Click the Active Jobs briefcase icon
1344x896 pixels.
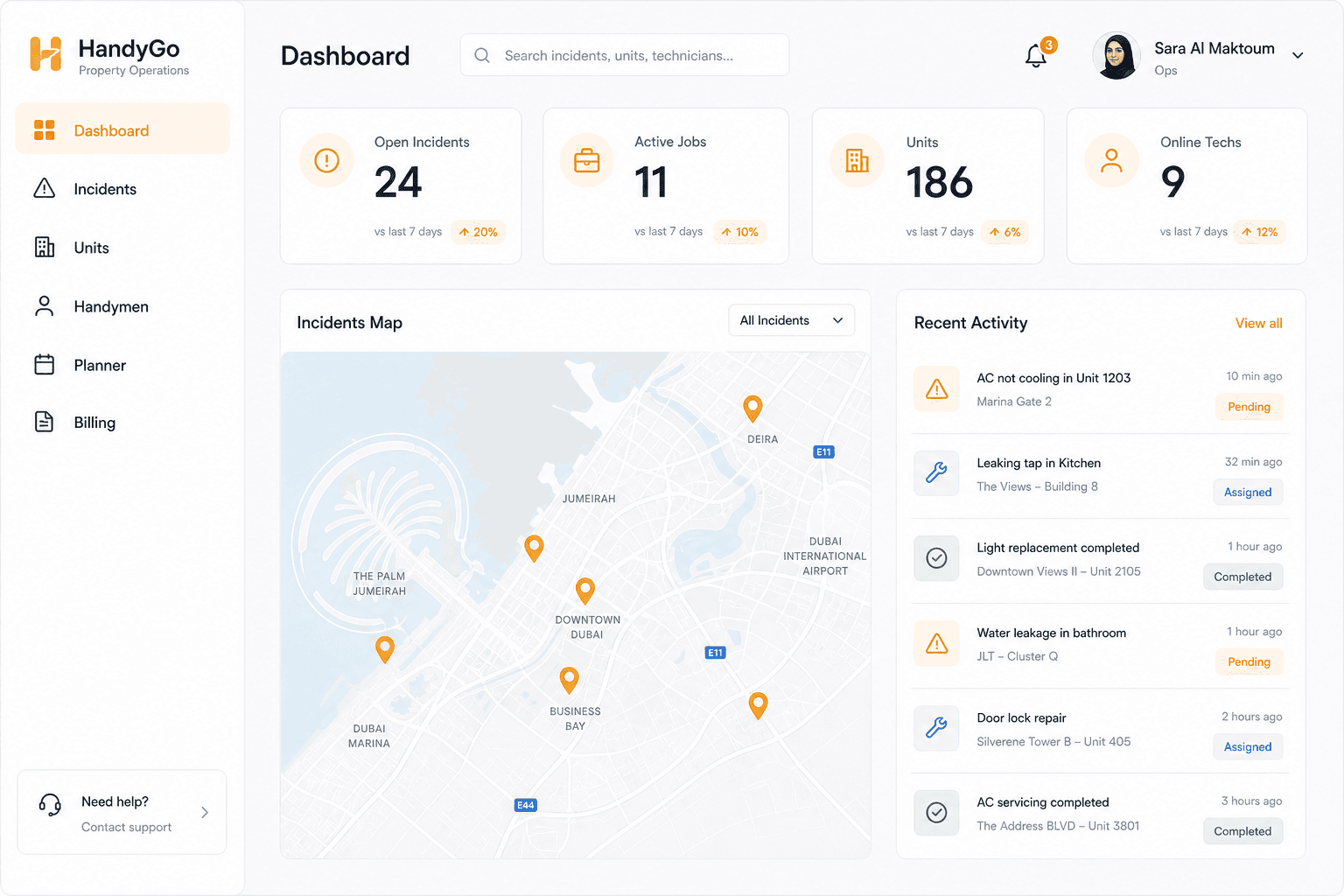click(x=586, y=160)
